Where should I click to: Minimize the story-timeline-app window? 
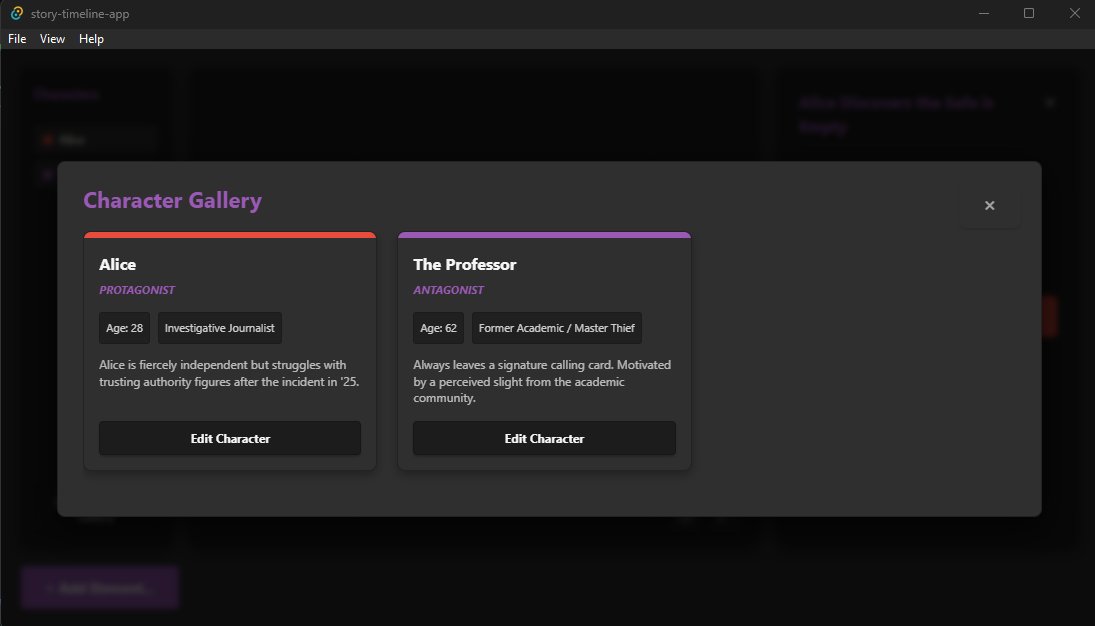(984, 13)
